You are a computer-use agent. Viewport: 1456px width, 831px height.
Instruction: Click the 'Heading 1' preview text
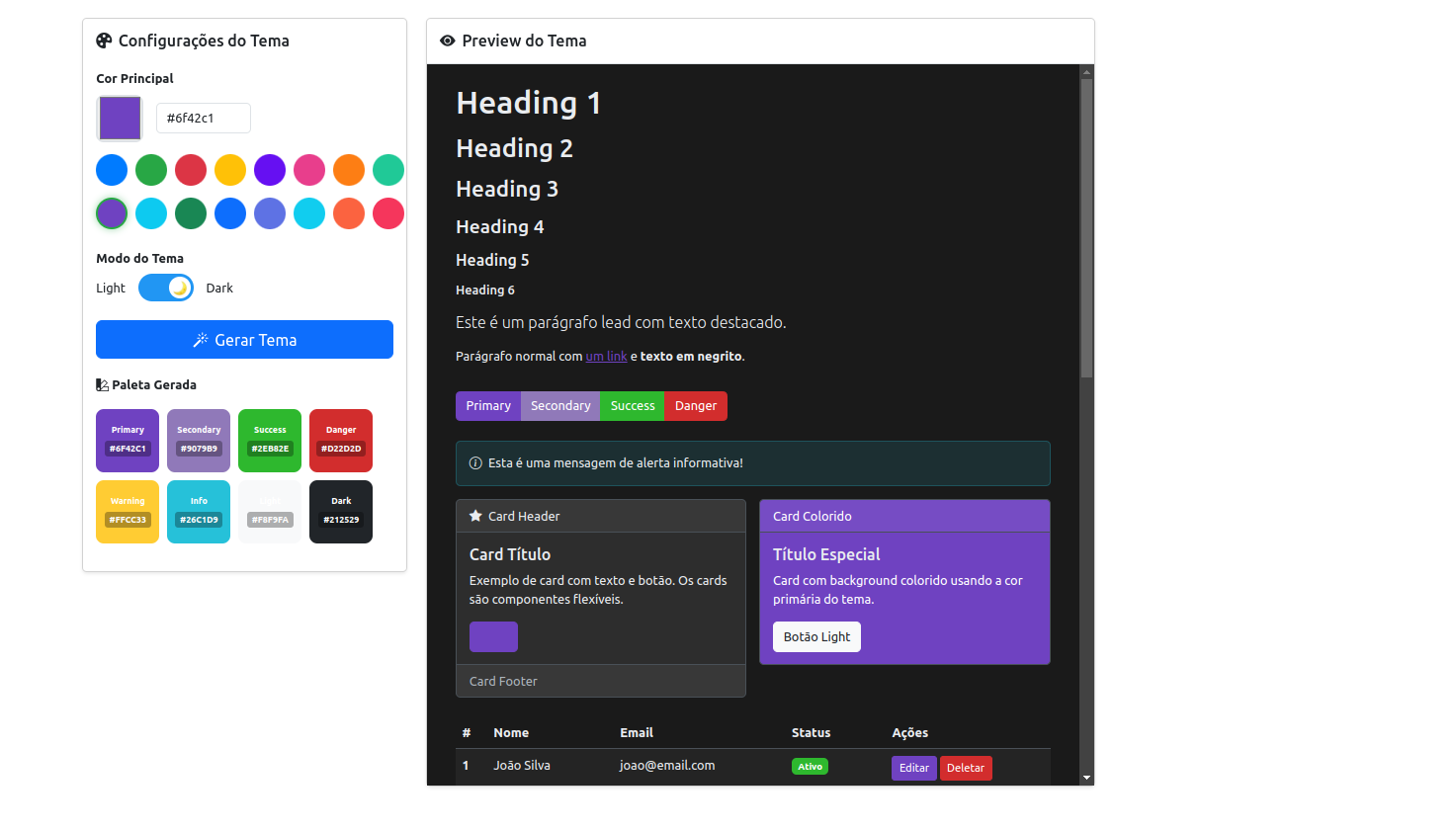point(528,103)
